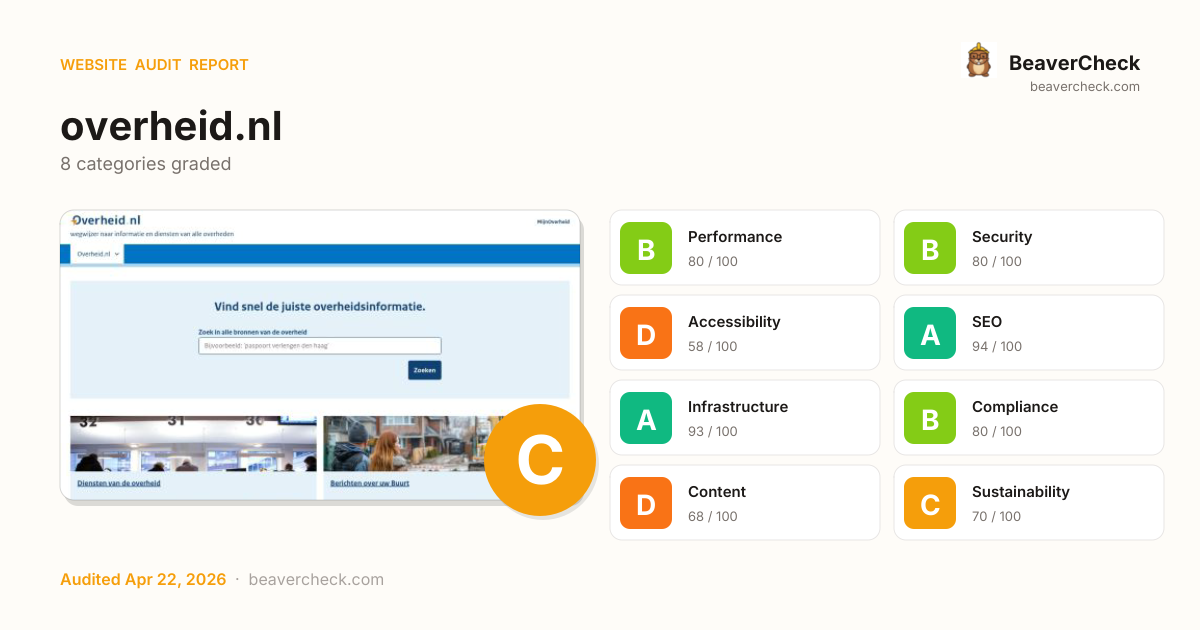Click the Infrastructure grade A badge

[x=646, y=418]
